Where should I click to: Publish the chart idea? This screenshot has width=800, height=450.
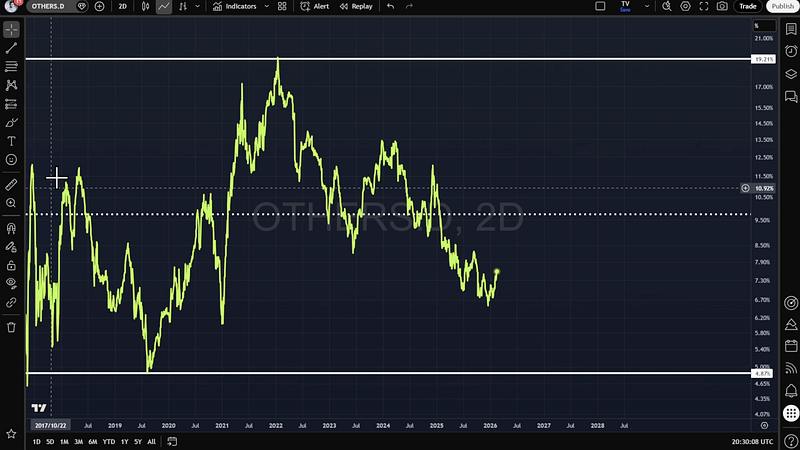pyautogui.click(x=783, y=6)
